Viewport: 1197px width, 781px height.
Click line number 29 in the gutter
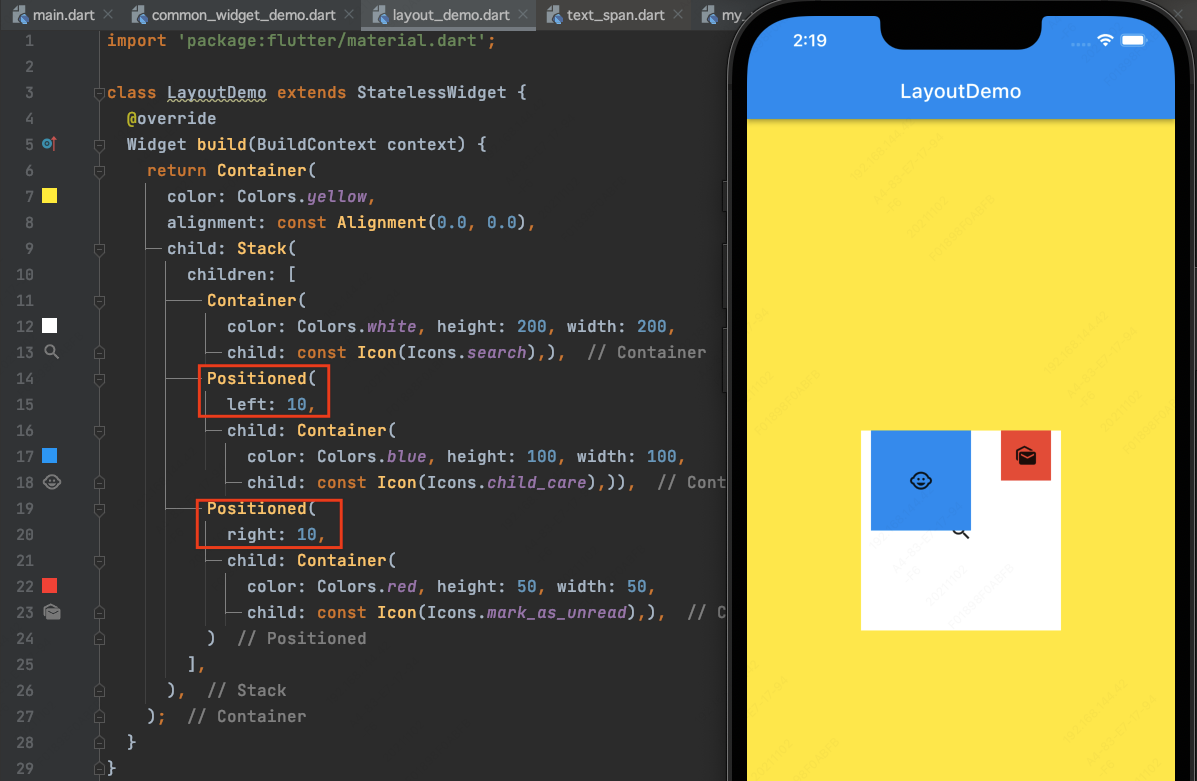(24, 767)
